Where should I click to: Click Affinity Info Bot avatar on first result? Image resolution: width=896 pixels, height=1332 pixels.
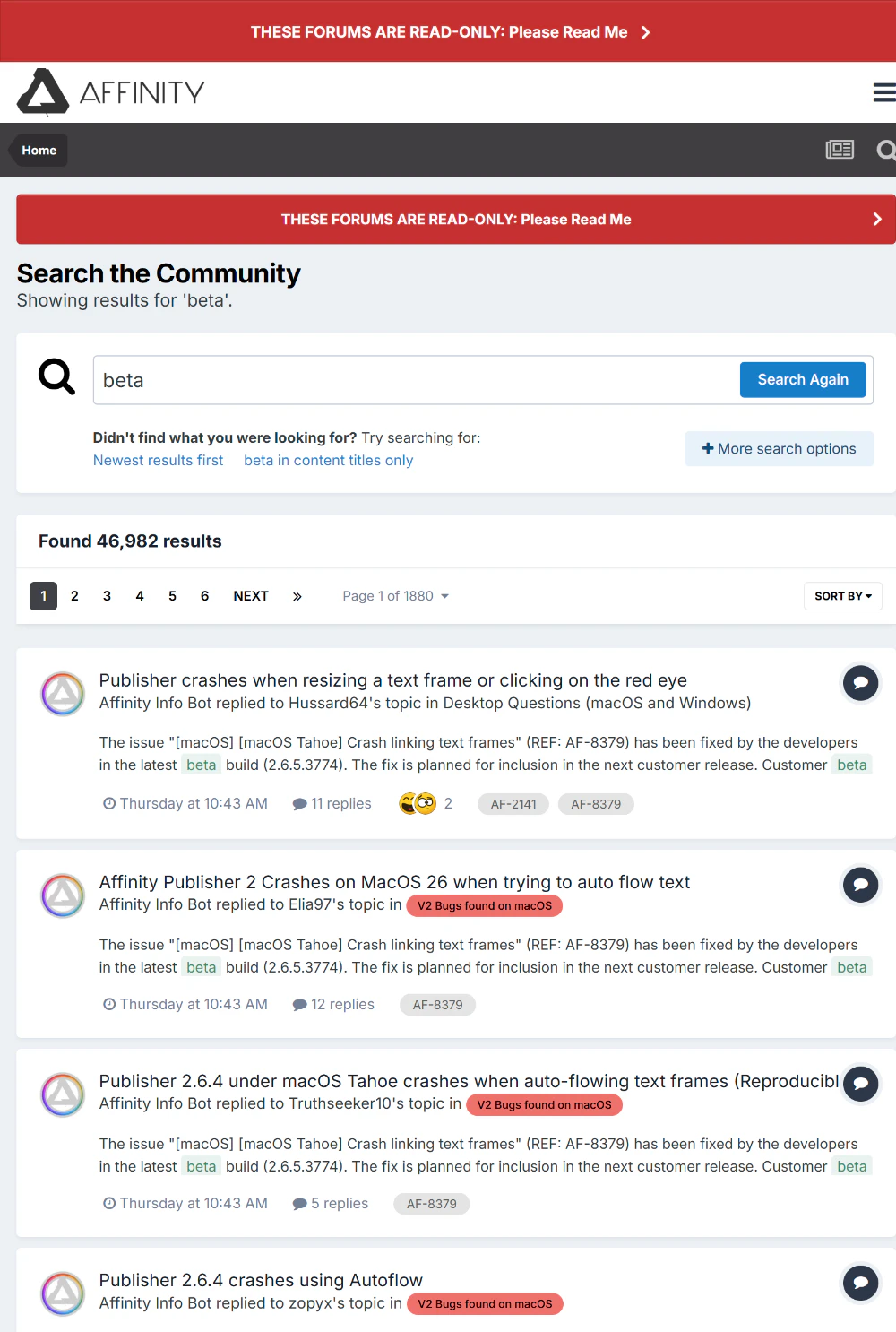click(63, 694)
